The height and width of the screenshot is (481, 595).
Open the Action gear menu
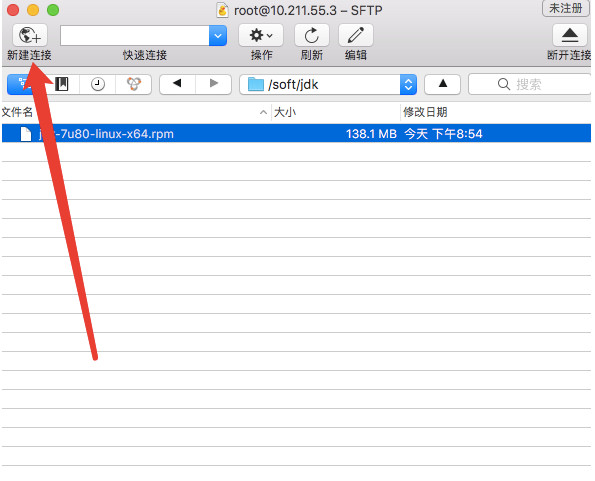pyautogui.click(x=261, y=35)
